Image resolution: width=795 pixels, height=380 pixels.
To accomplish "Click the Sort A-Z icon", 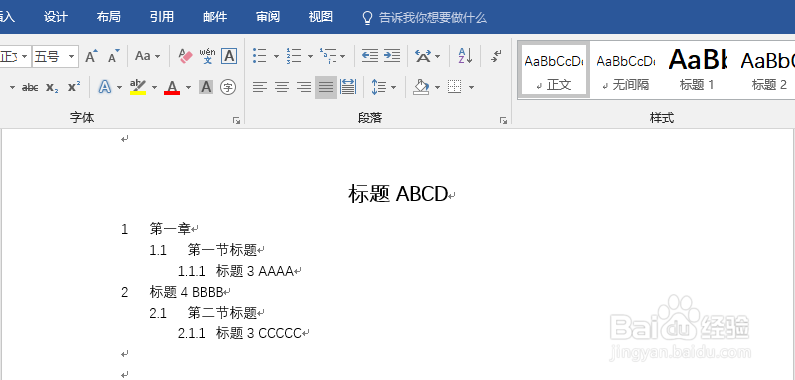I will click(x=465, y=56).
